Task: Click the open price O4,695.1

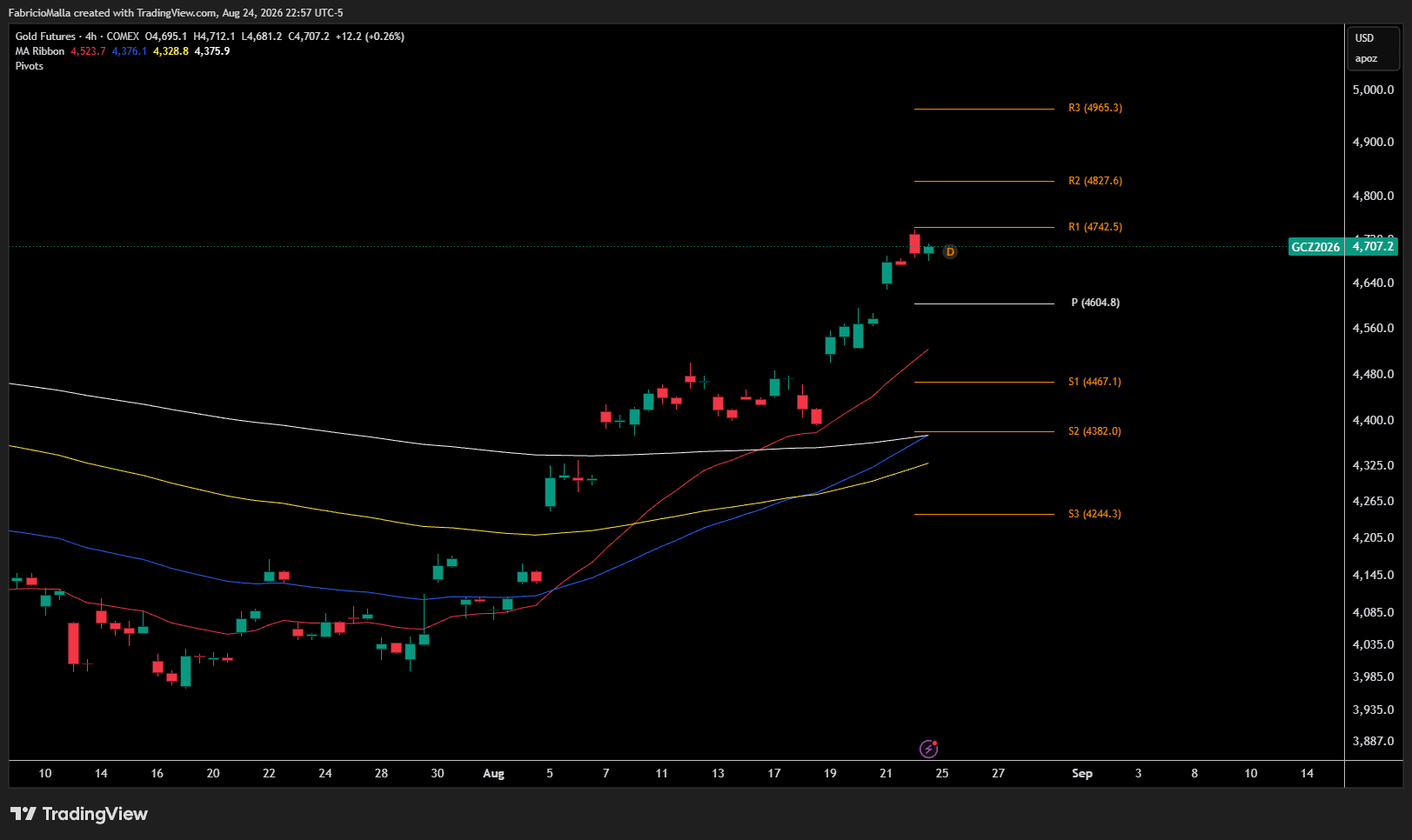Action: 166,37
